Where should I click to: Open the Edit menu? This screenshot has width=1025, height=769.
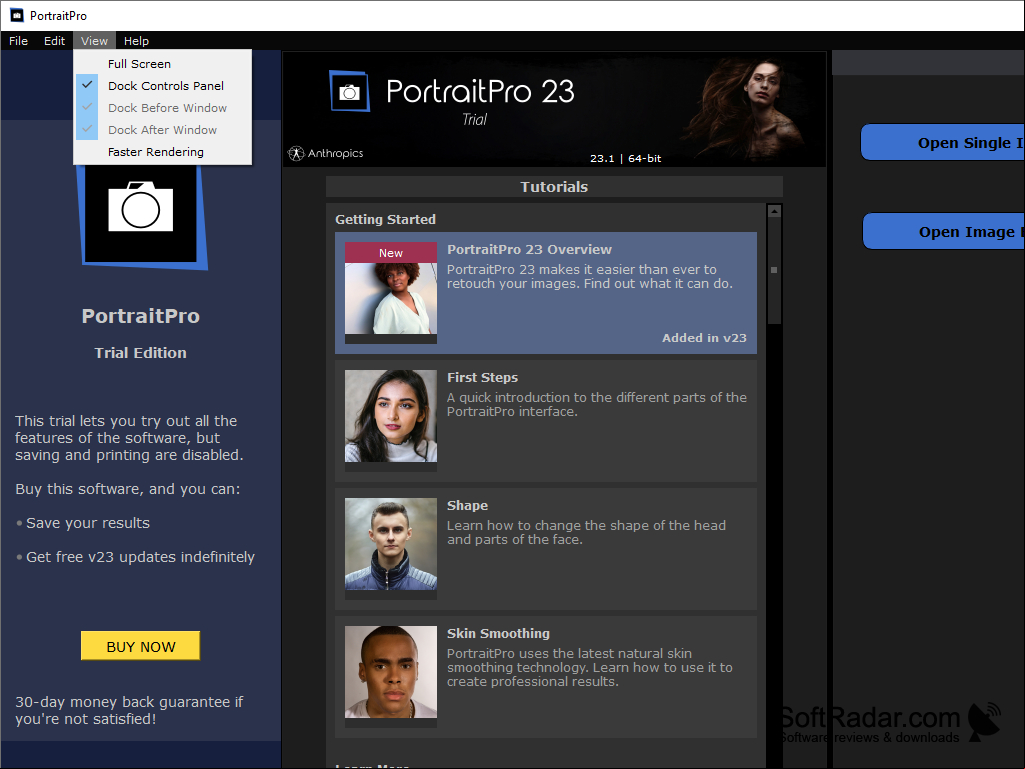(54, 41)
